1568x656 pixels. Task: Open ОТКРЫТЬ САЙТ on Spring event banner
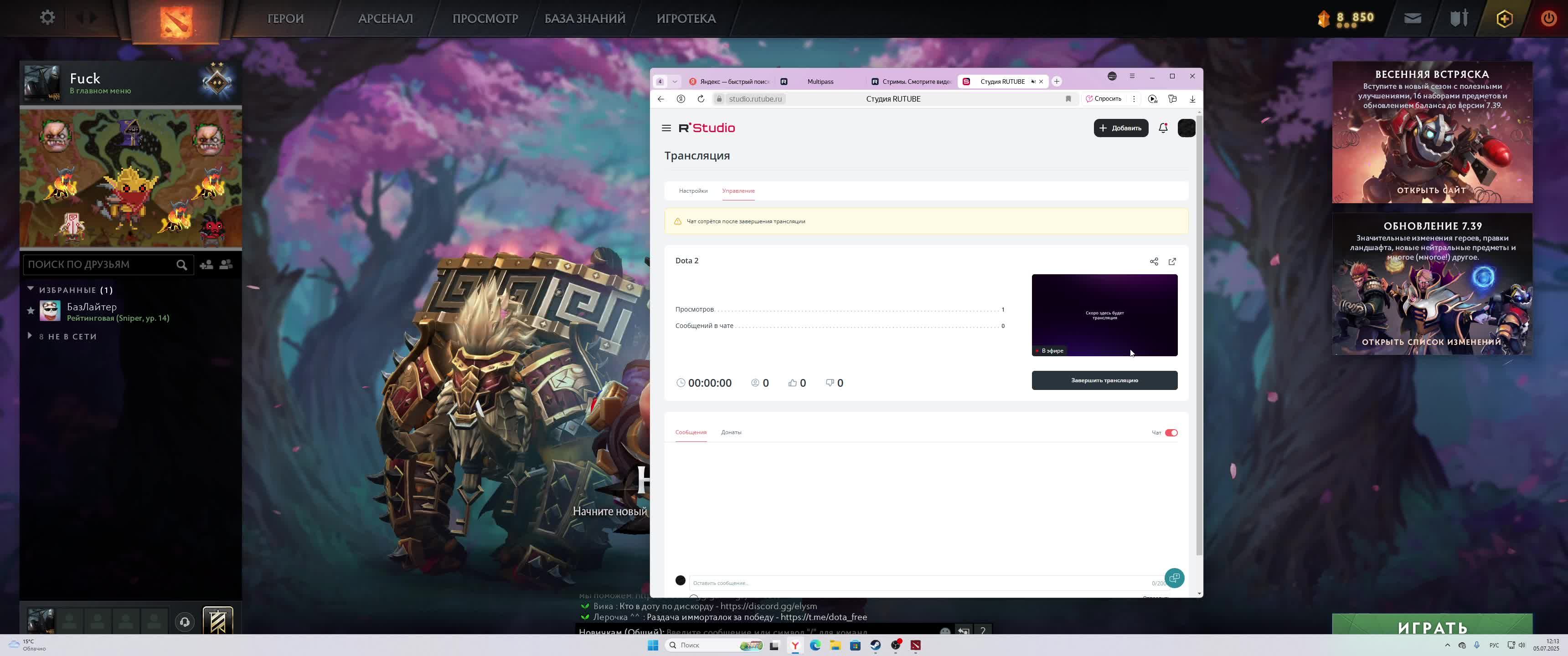click(1431, 190)
